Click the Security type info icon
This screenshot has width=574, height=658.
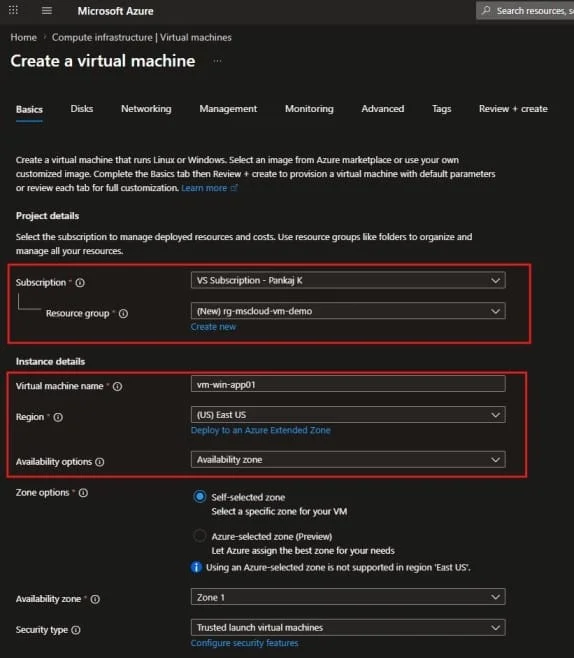click(76, 630)
